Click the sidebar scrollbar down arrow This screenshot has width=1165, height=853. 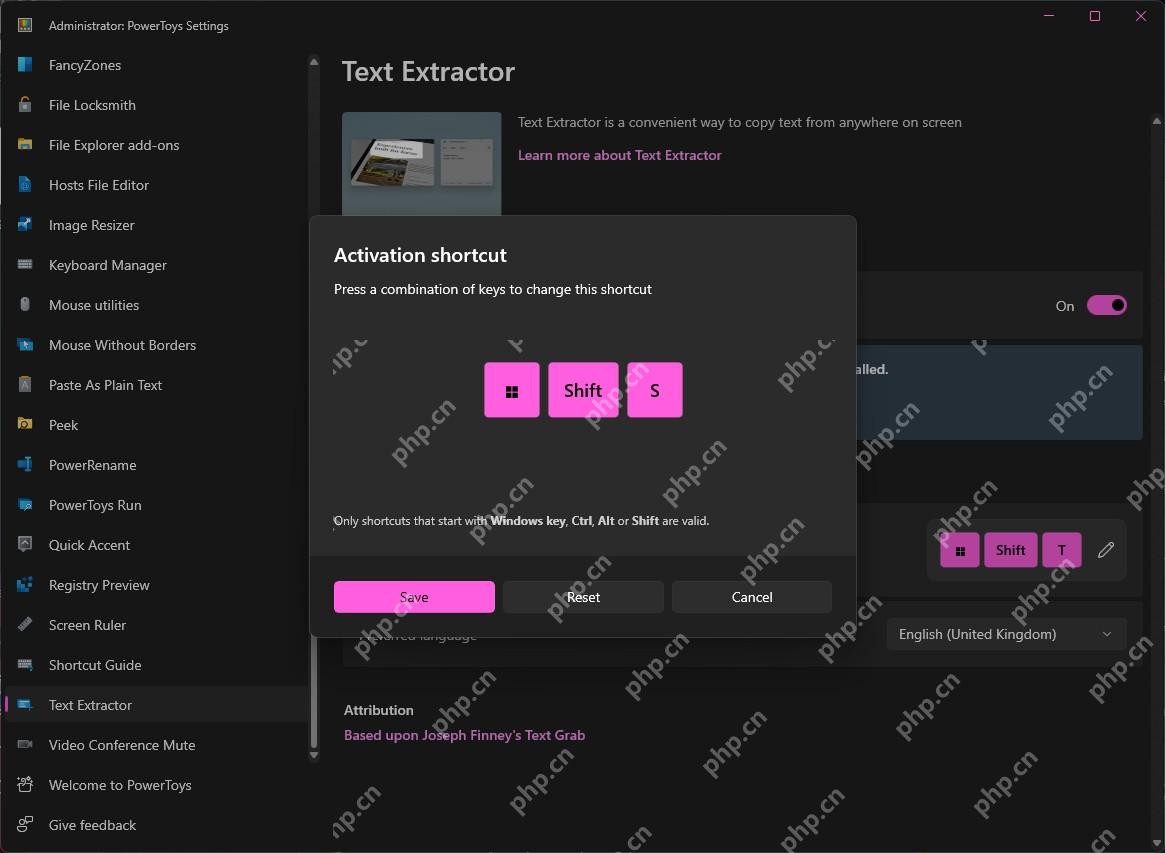pyautogui.click(x=314, y=755)
